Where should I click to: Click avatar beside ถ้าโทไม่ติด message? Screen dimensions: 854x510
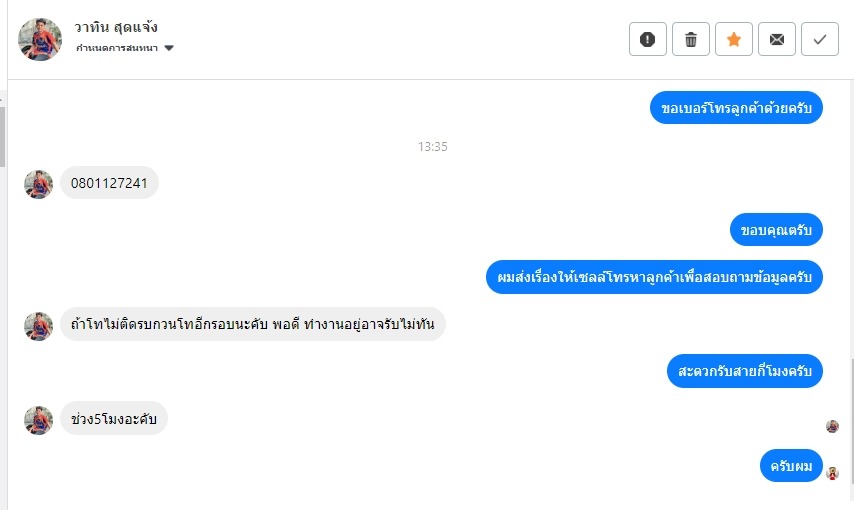click(39, 326)
